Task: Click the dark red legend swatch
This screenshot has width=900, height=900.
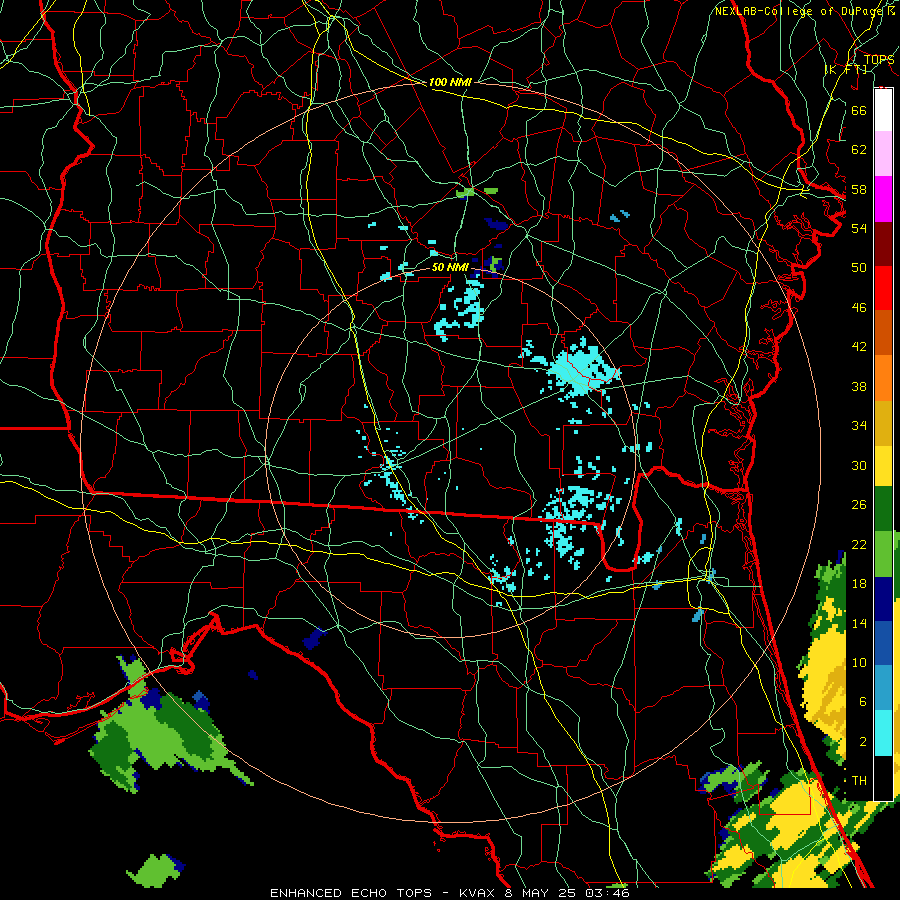Action: click(883, 243)
